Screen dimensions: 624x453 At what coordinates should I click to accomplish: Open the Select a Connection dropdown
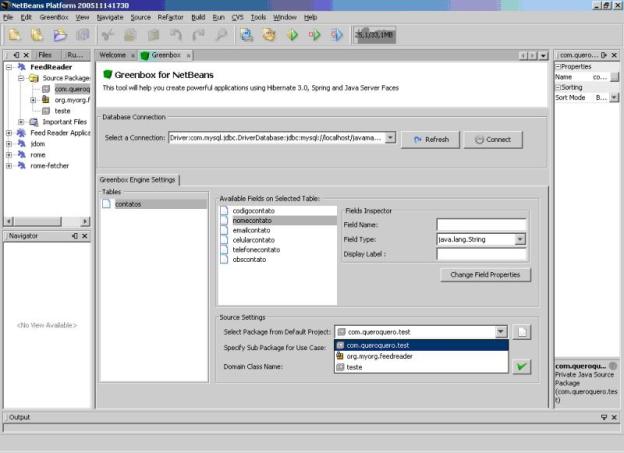point(390,138)
